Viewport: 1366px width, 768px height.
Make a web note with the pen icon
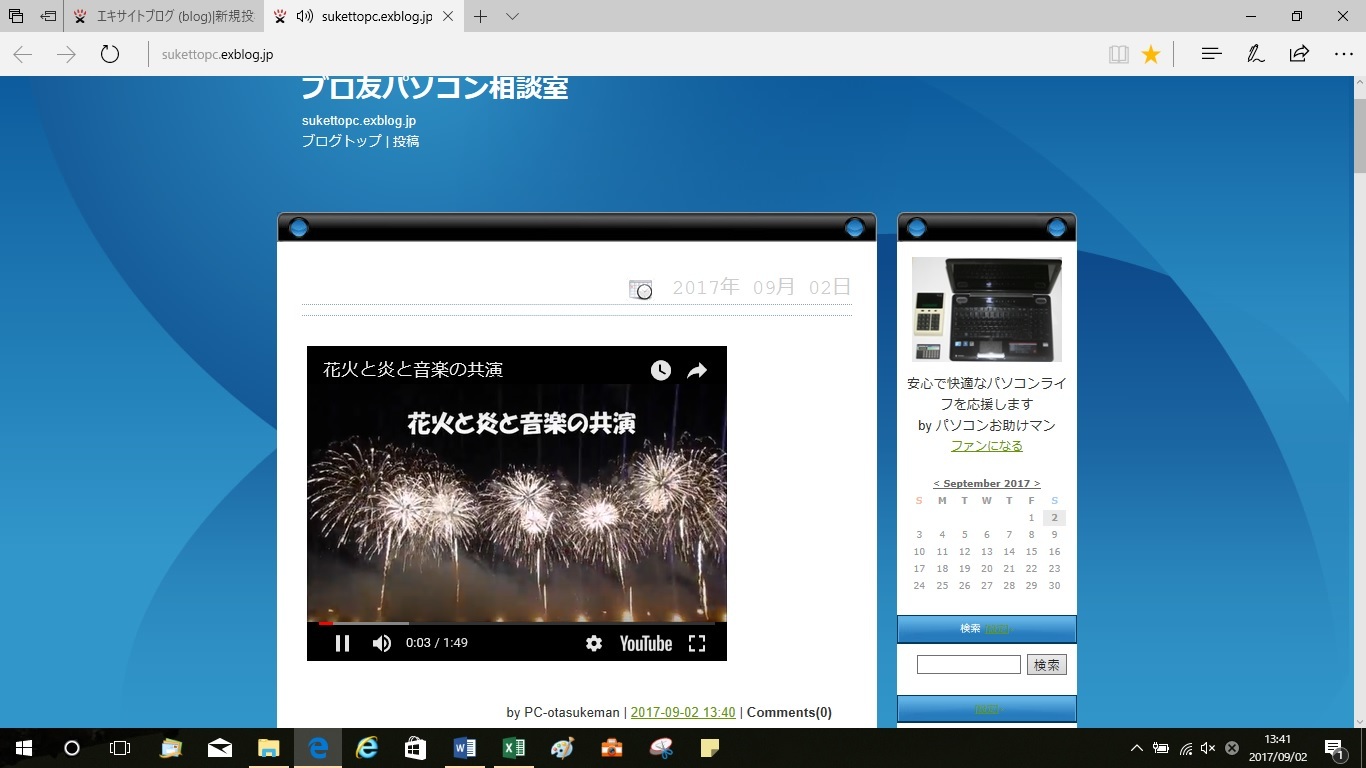click(x=1255, y=54)
